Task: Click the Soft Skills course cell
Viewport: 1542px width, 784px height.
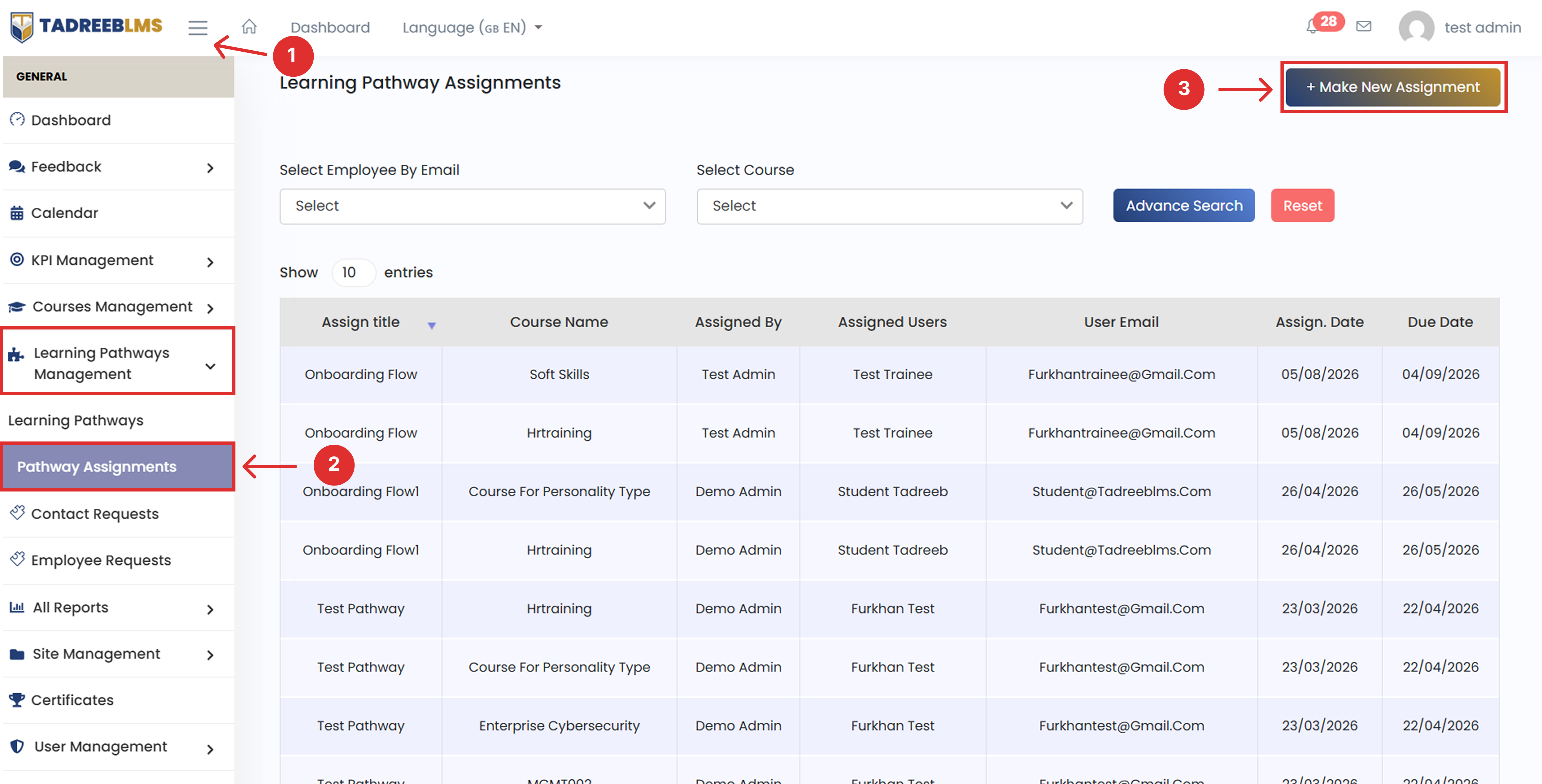Action: click(x=559, y=375)
